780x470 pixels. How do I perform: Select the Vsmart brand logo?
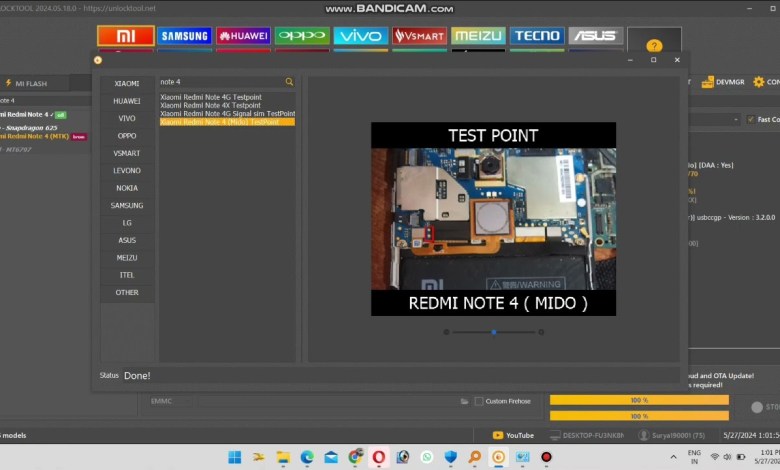click(419, 36)
